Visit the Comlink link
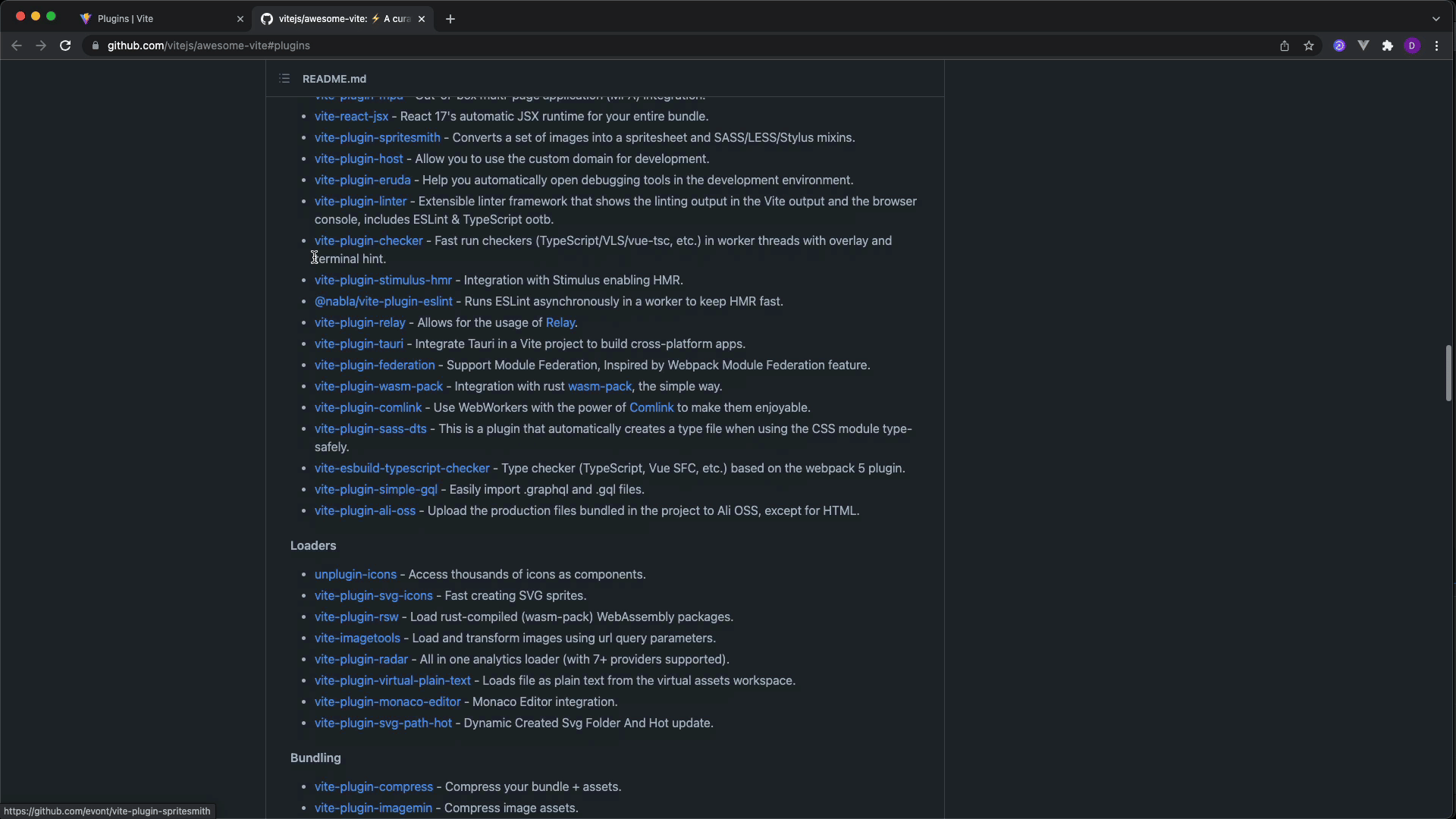 point(651,407)
